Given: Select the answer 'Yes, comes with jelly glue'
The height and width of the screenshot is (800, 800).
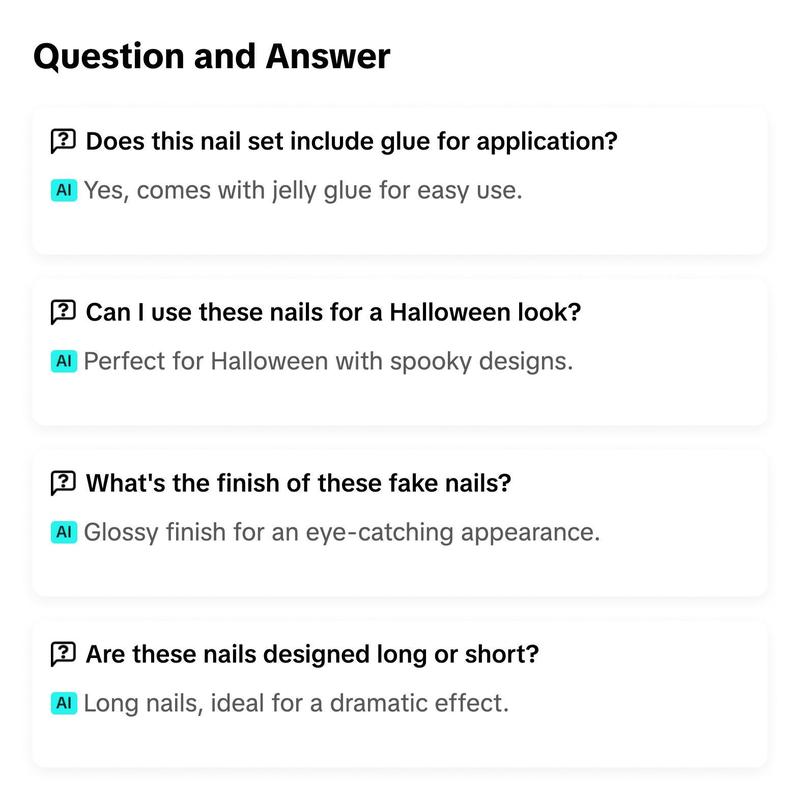Looking at the screenshot, I should 303,191.
